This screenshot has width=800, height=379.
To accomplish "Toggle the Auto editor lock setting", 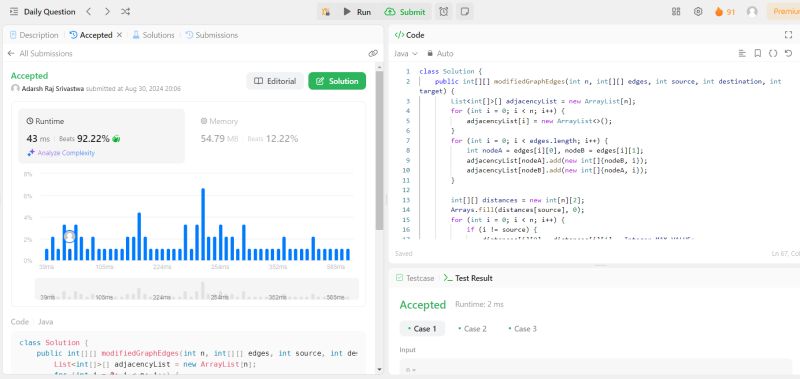I will point(440,53).
